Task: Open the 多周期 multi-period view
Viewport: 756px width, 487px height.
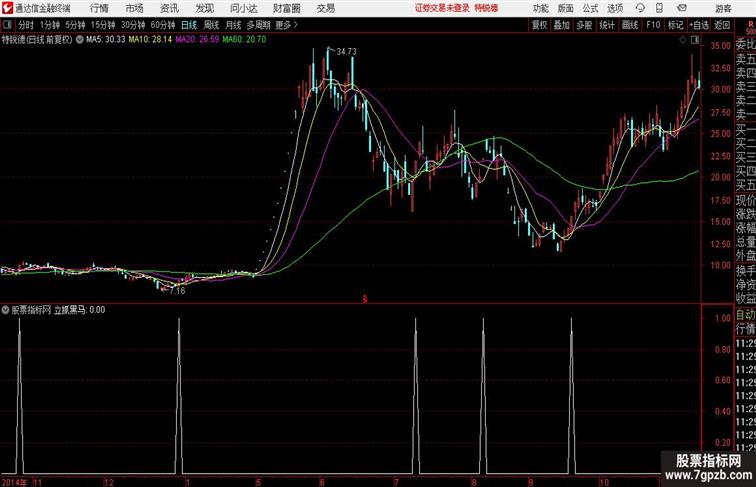Action: [259, 25]
